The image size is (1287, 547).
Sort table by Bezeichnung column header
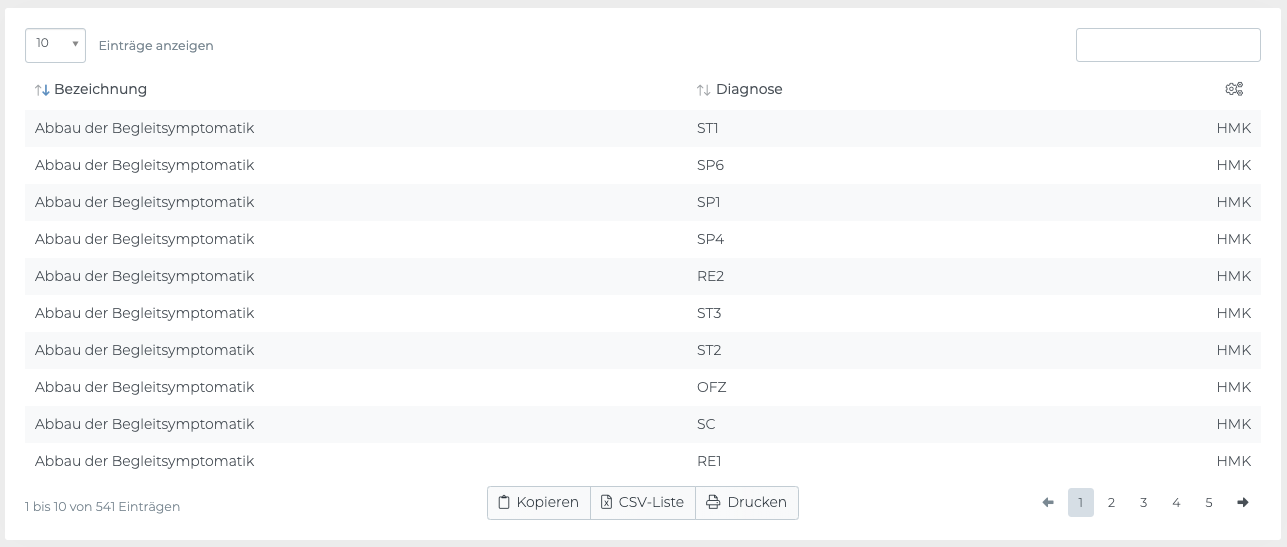[100, 89]
